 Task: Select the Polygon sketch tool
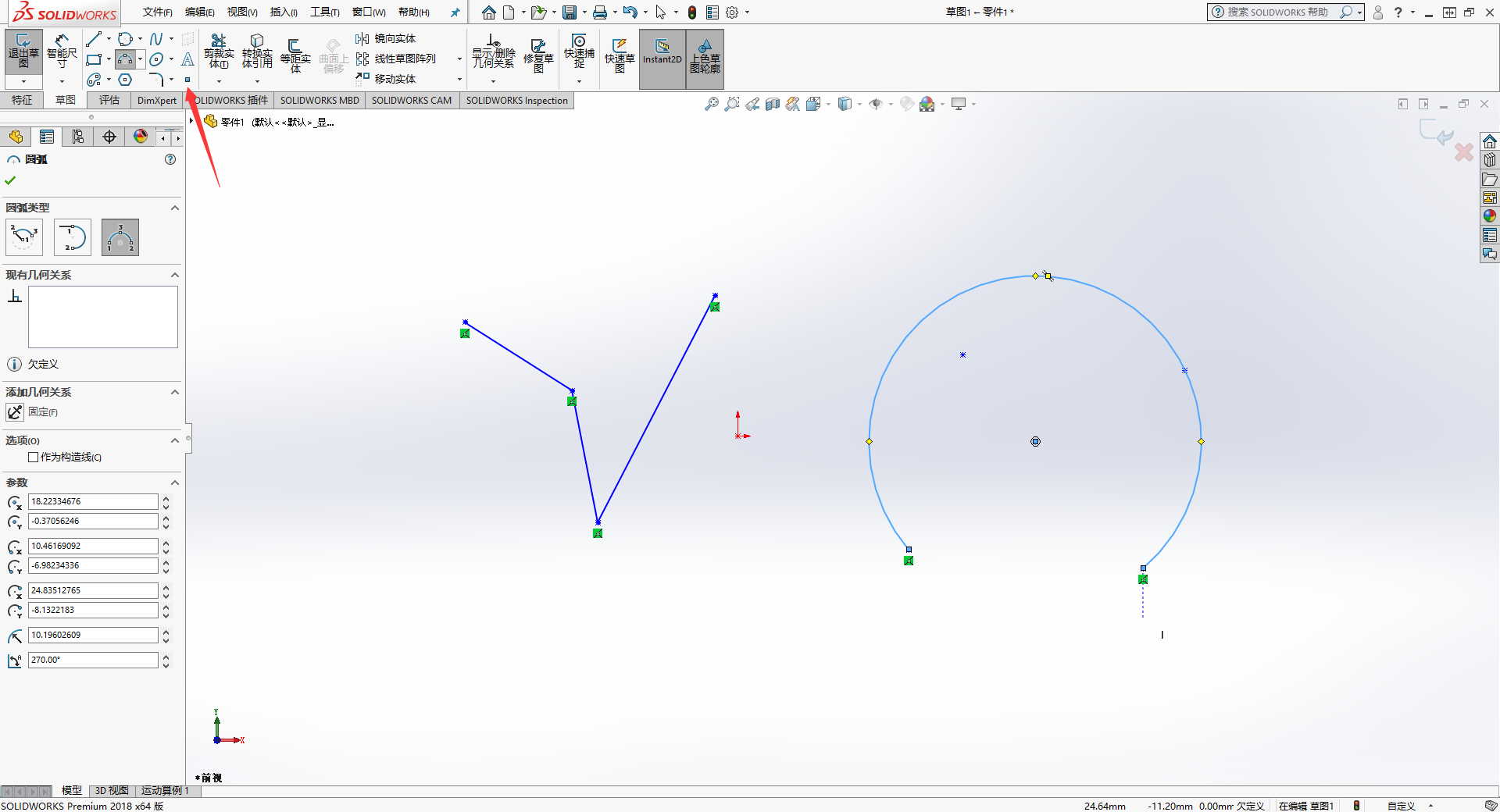click(x=125, y=80)
